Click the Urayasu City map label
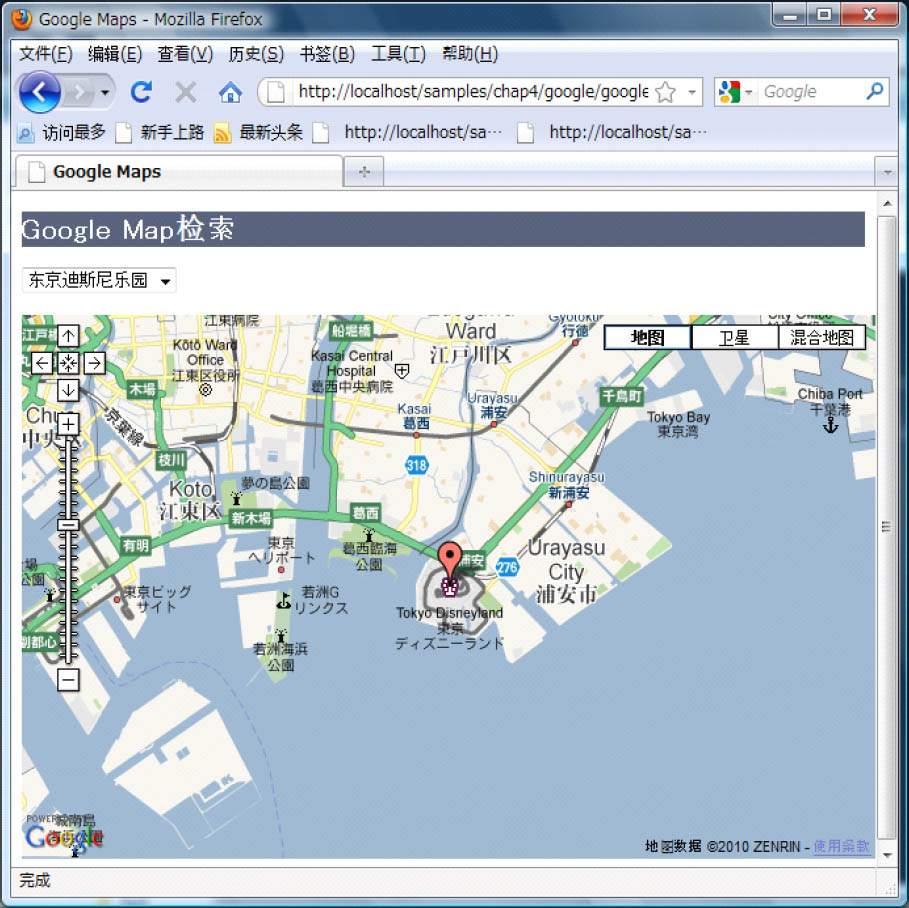Viewport: 909px width, 908px height. click(x=566, y=572)
